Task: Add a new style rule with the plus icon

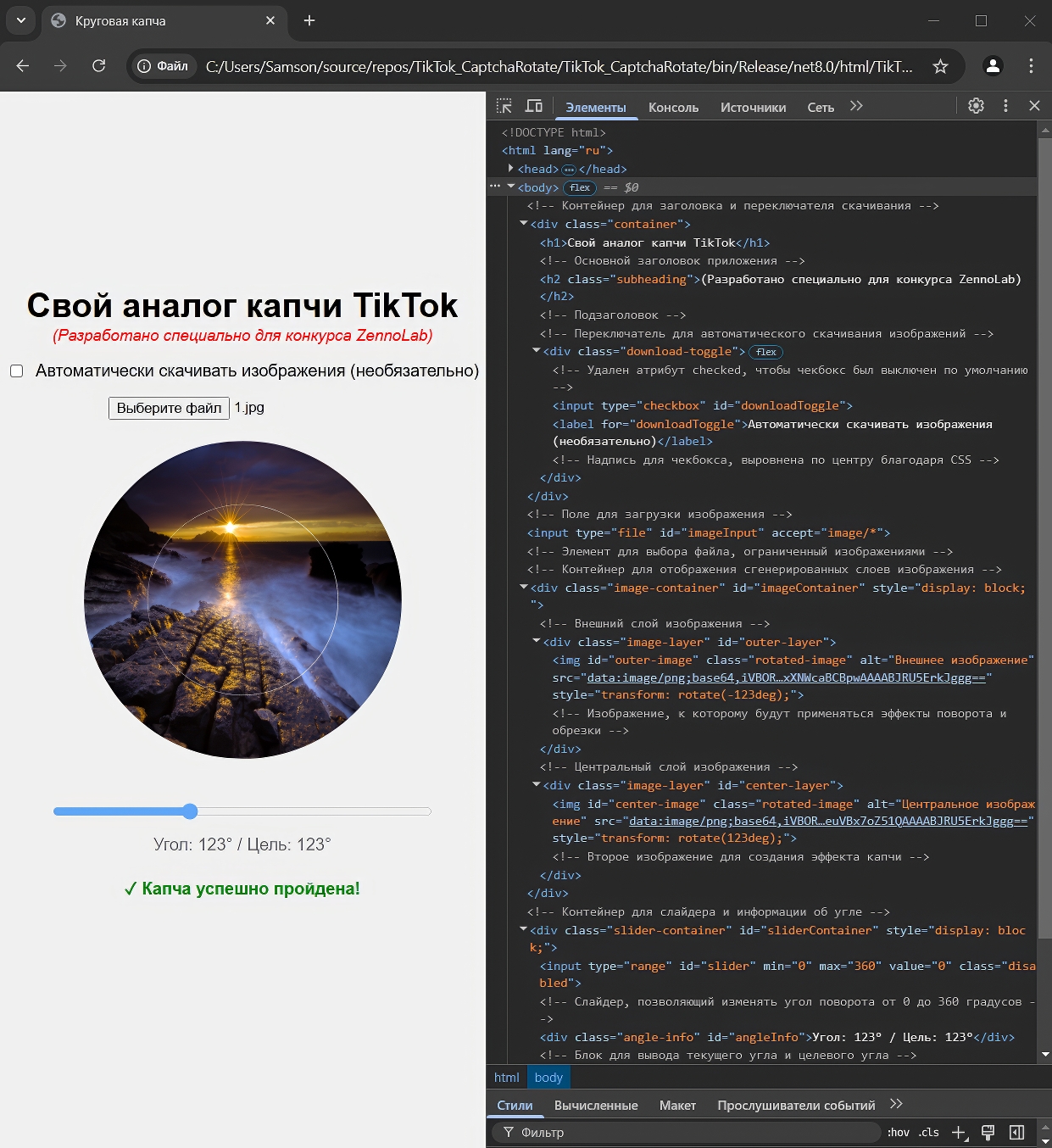Action: pos(959,1133)
